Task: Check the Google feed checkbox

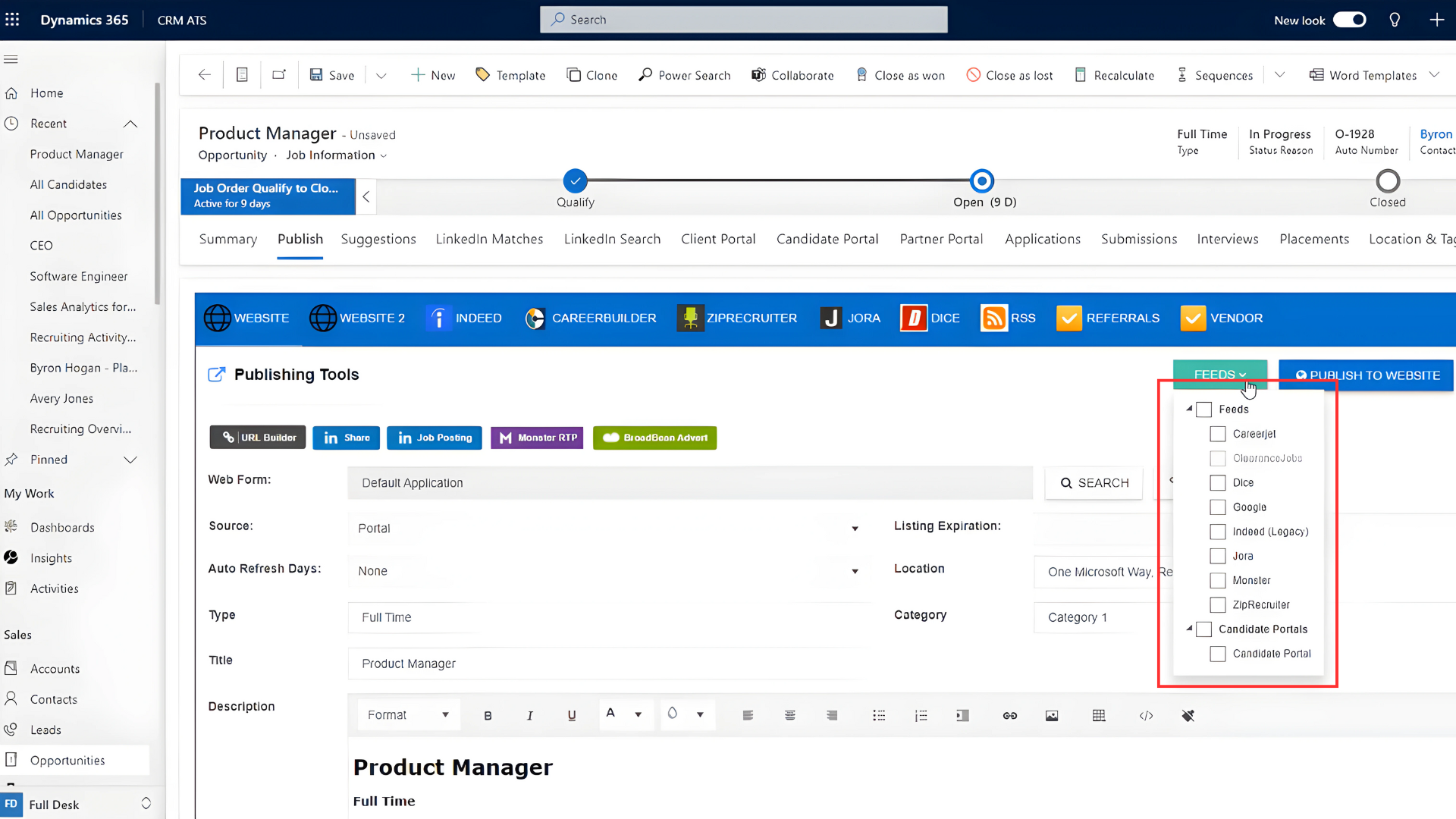Action: tap(1217, 507)
